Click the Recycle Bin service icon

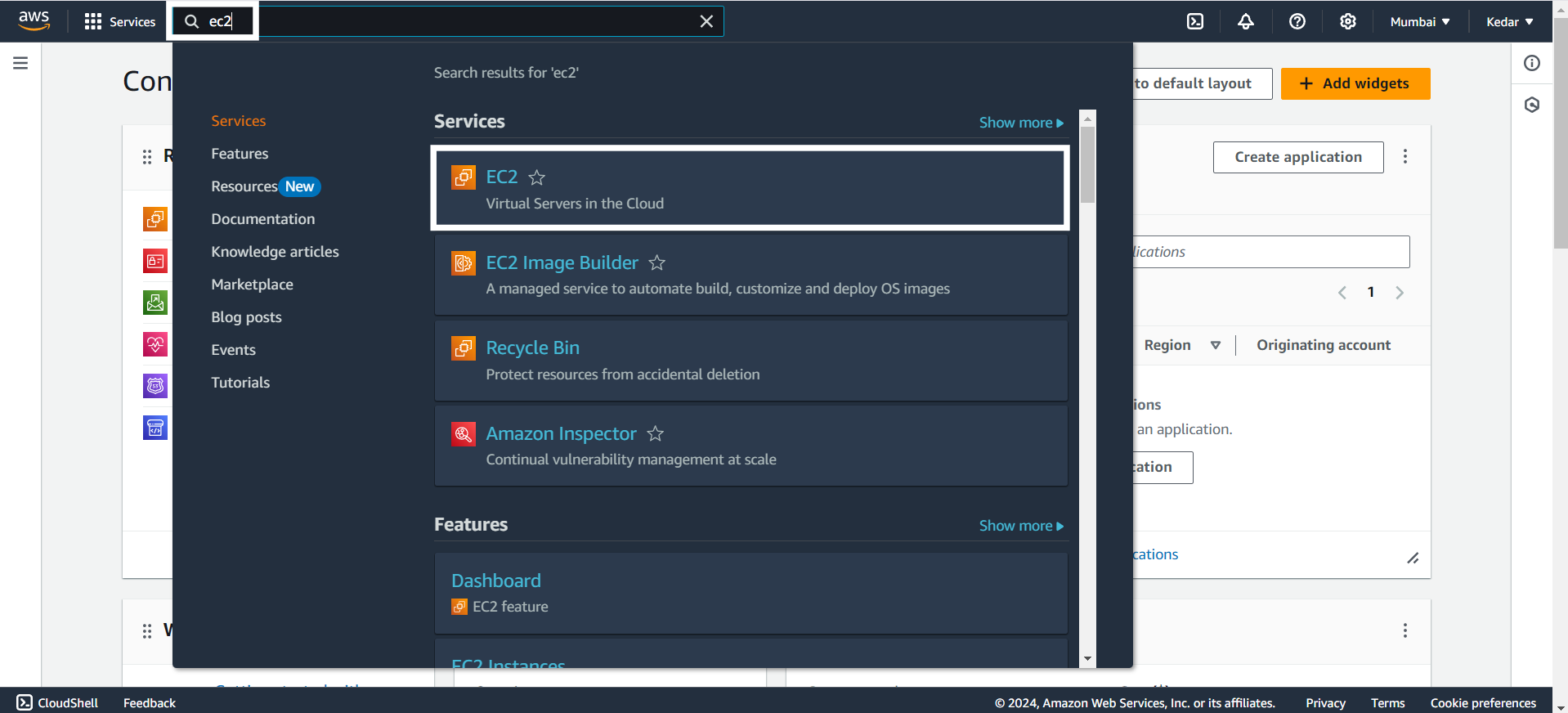(x=464, y=348)
